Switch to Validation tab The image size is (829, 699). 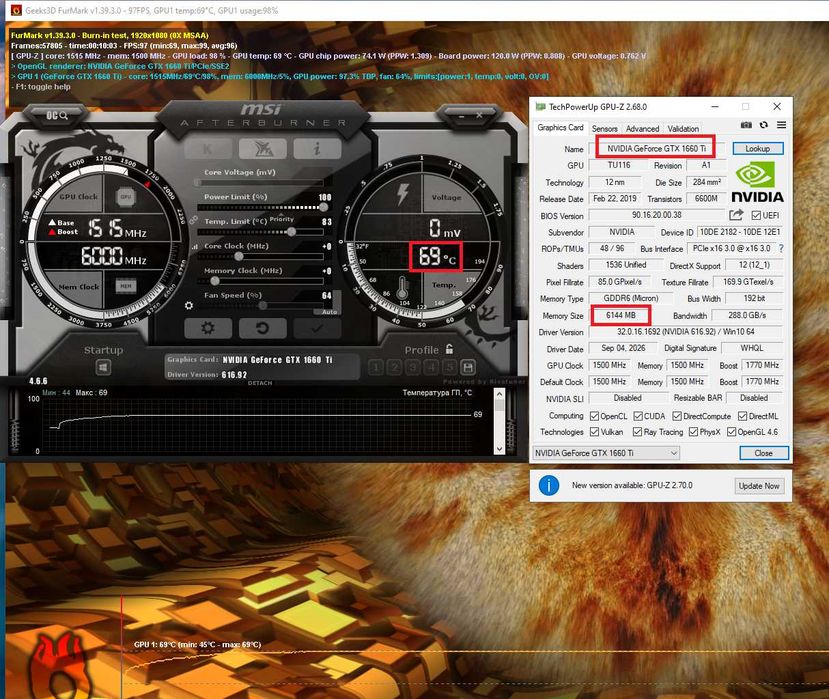(x=683, y=128)
